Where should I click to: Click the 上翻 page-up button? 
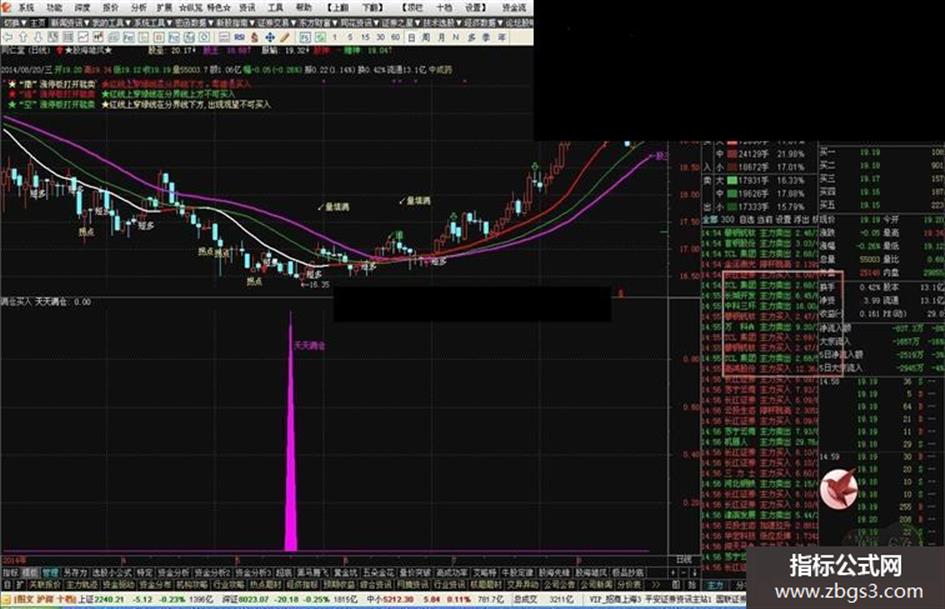click(x=339, y=7)
